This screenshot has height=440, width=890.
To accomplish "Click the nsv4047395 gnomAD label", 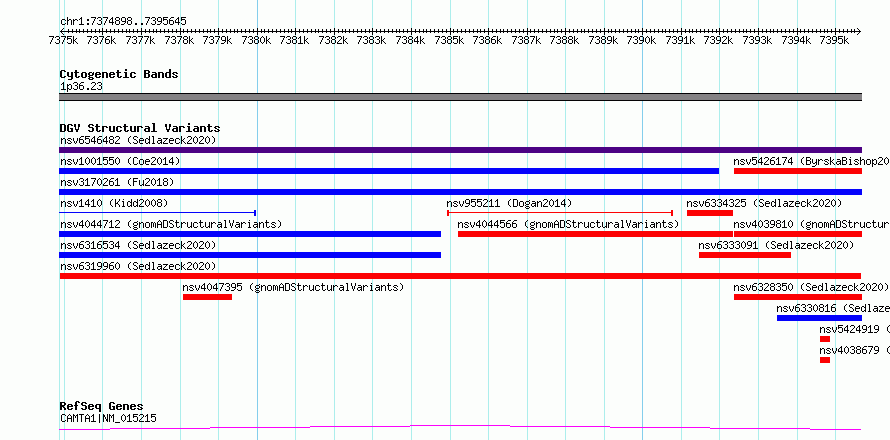I will click(293, 287).
